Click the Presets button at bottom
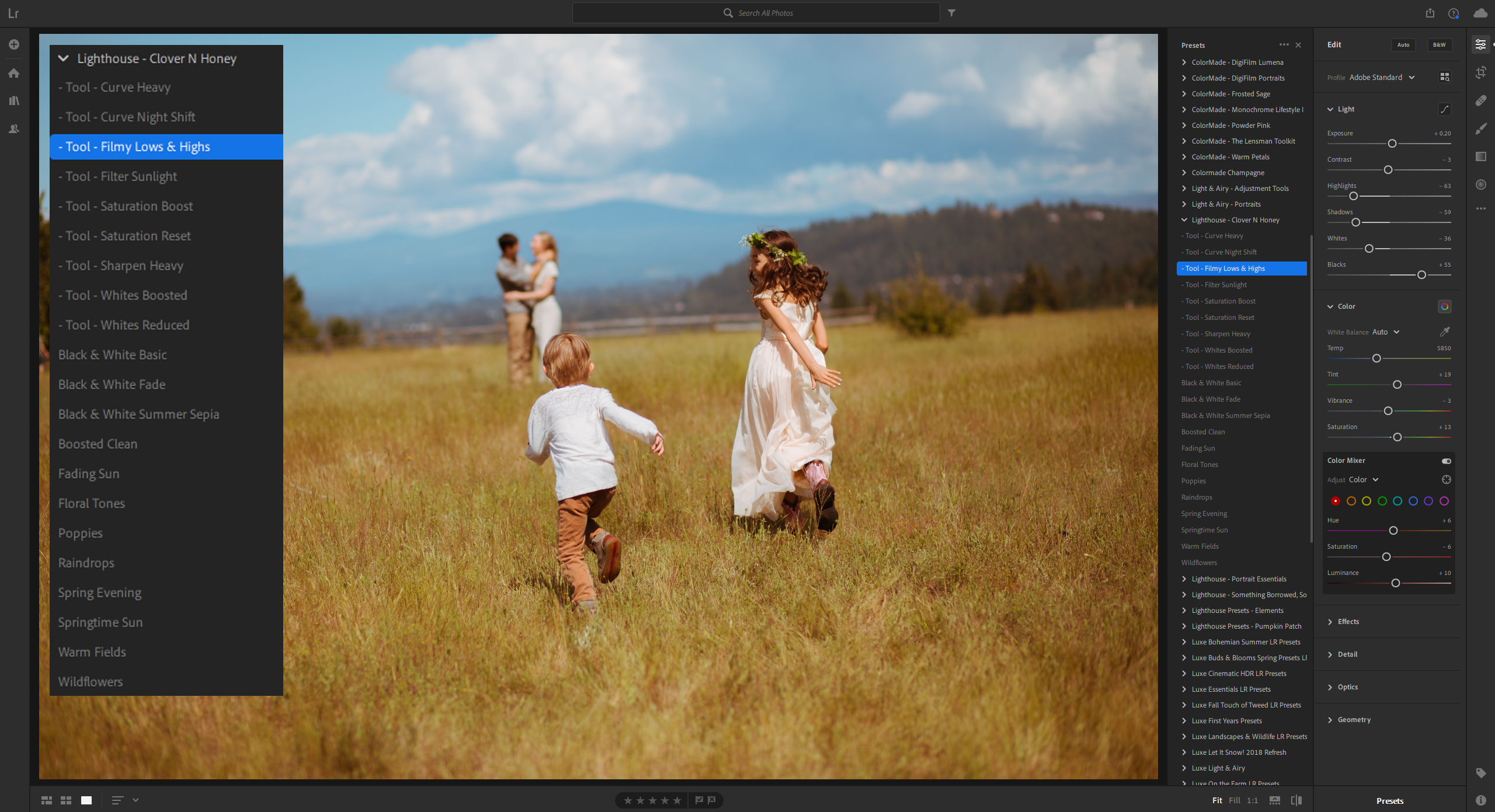This screenshot has height=812, width=1495. 1390,801
